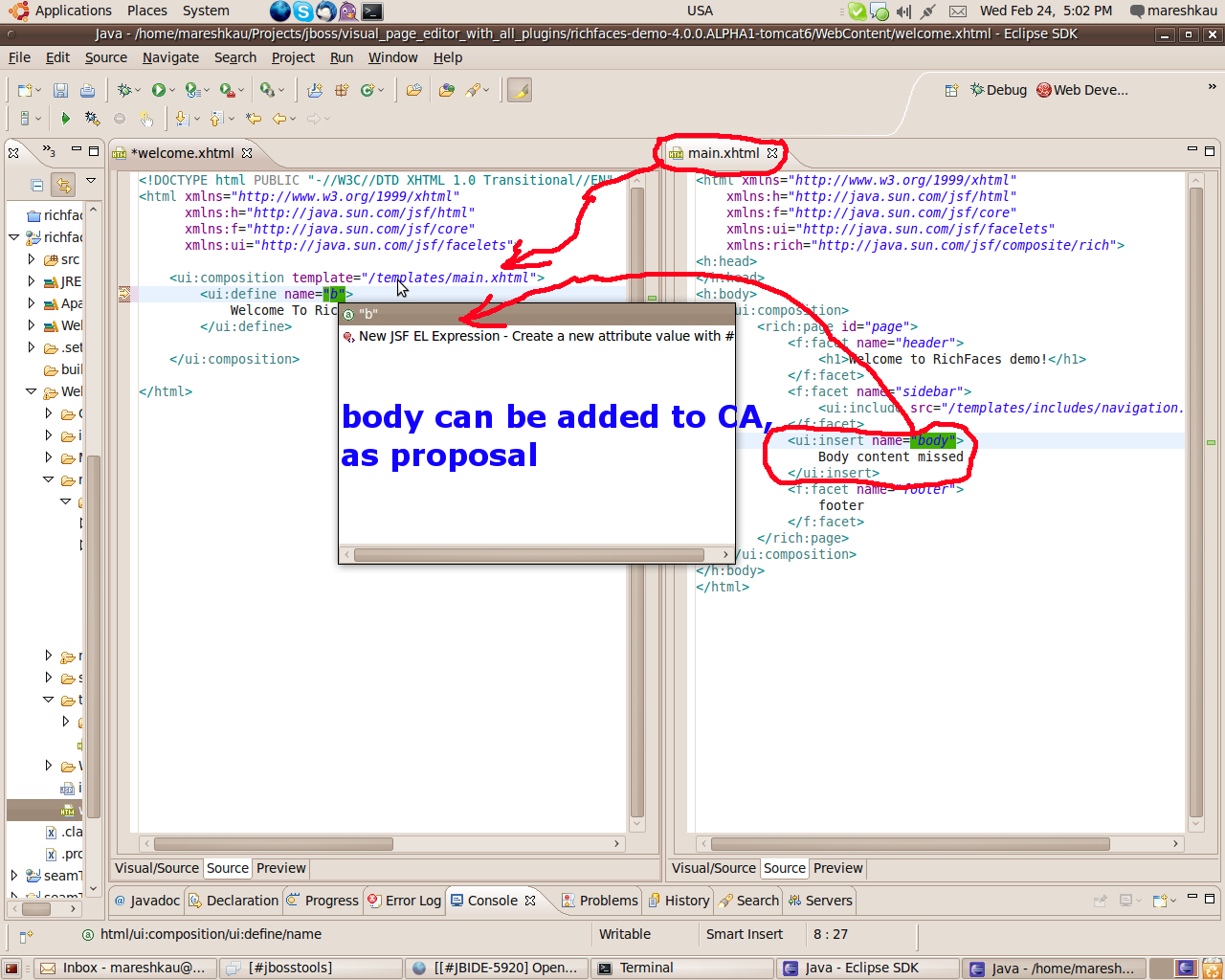Open the Project menu
The height and width of the screenshot is (980, 1225).
point(293,57)
